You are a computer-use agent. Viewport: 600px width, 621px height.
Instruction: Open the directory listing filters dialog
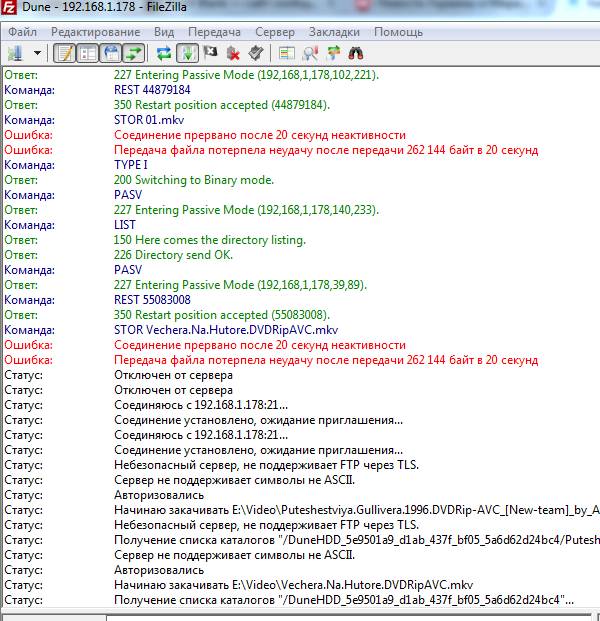[x=287, y=52]
